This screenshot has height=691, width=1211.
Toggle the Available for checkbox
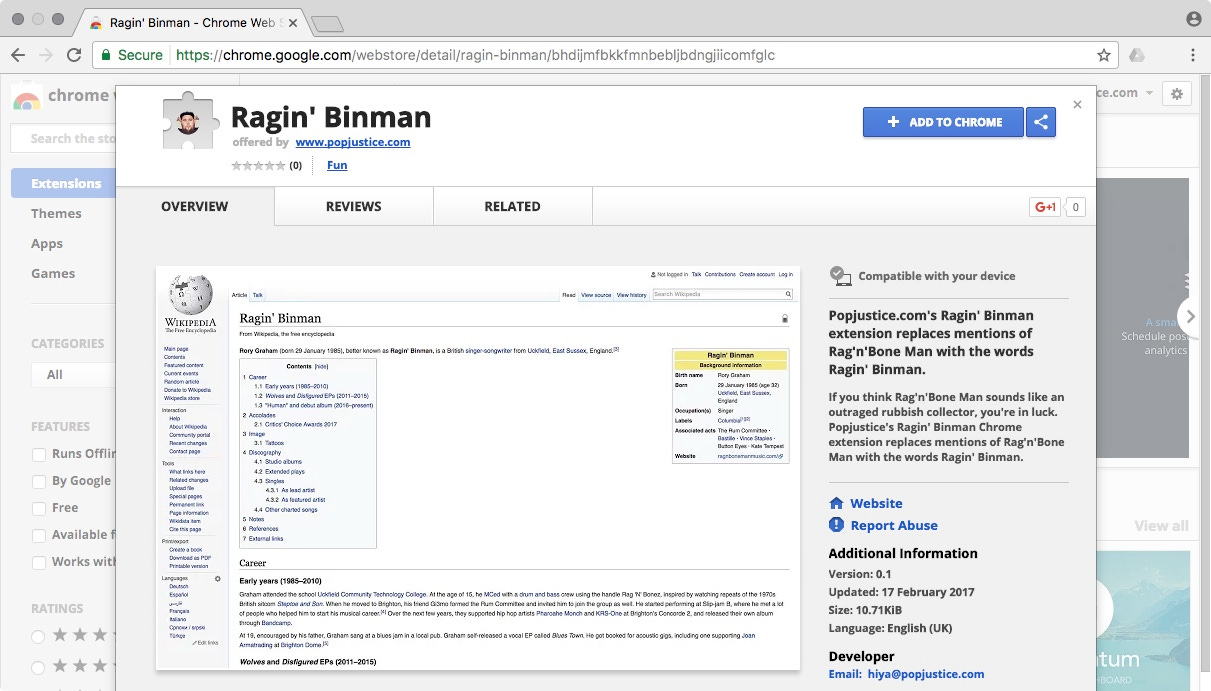tap(39, 535)
